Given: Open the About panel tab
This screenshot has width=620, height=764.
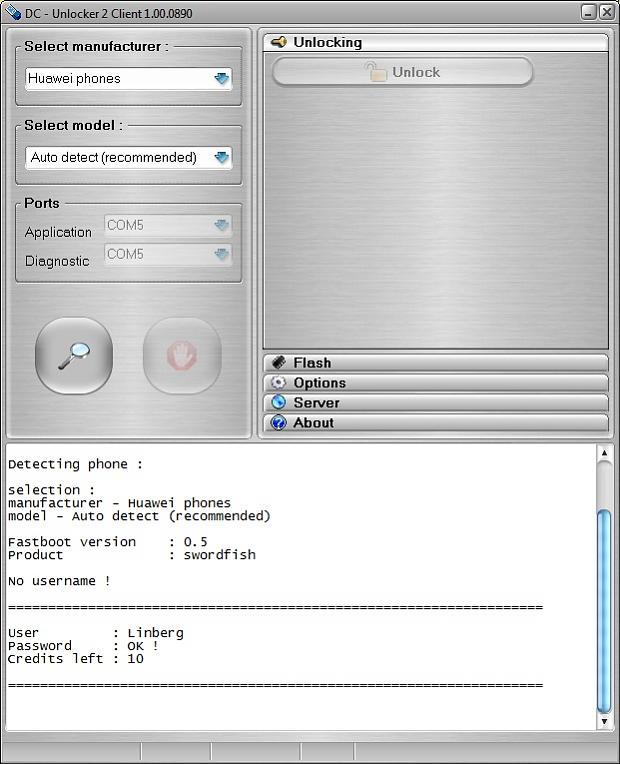Looking at the screenshot, I should tap(436, 423).
